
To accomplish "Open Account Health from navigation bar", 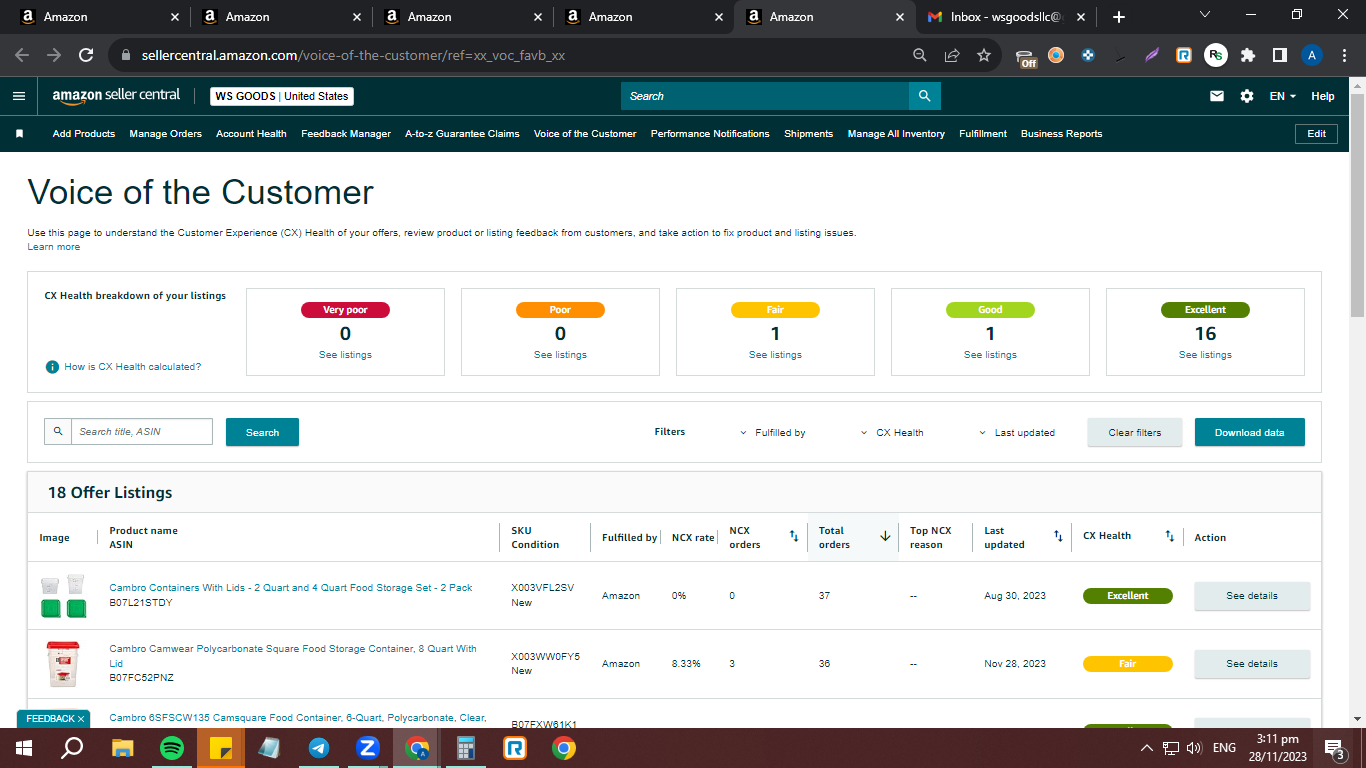I will click(252, 133).
